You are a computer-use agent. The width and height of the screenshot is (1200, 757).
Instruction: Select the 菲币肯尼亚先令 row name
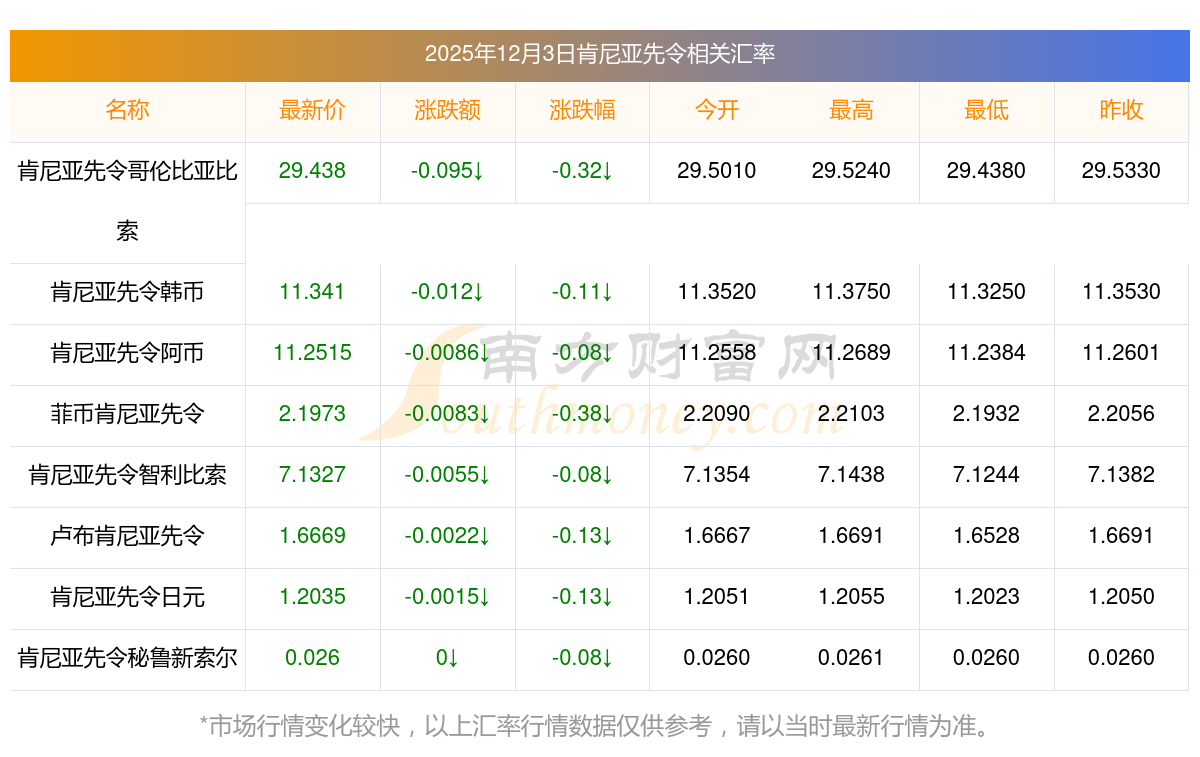[x=127, y=414]
